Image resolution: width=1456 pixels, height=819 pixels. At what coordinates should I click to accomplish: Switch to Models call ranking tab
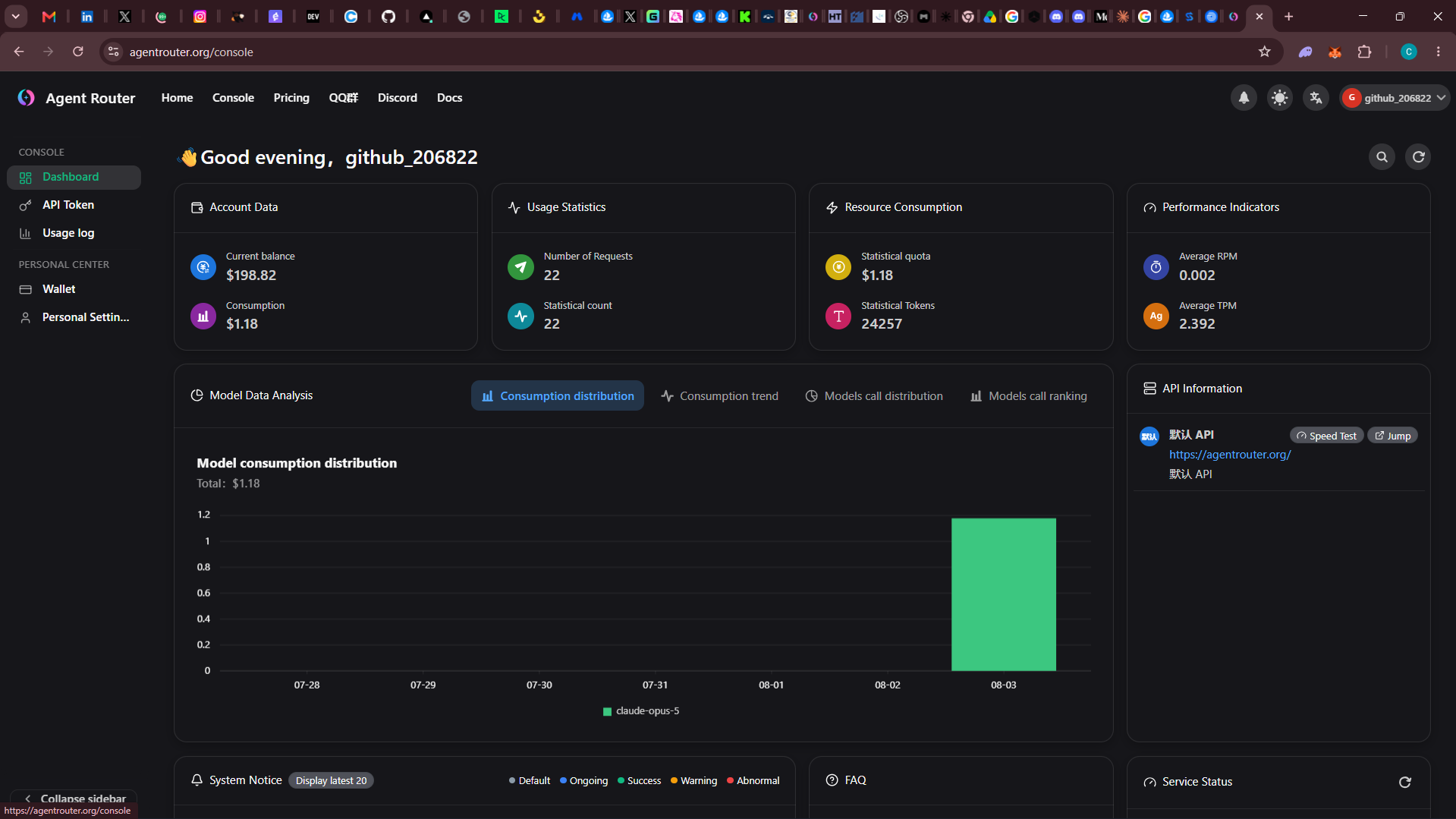coord(1028,396)
